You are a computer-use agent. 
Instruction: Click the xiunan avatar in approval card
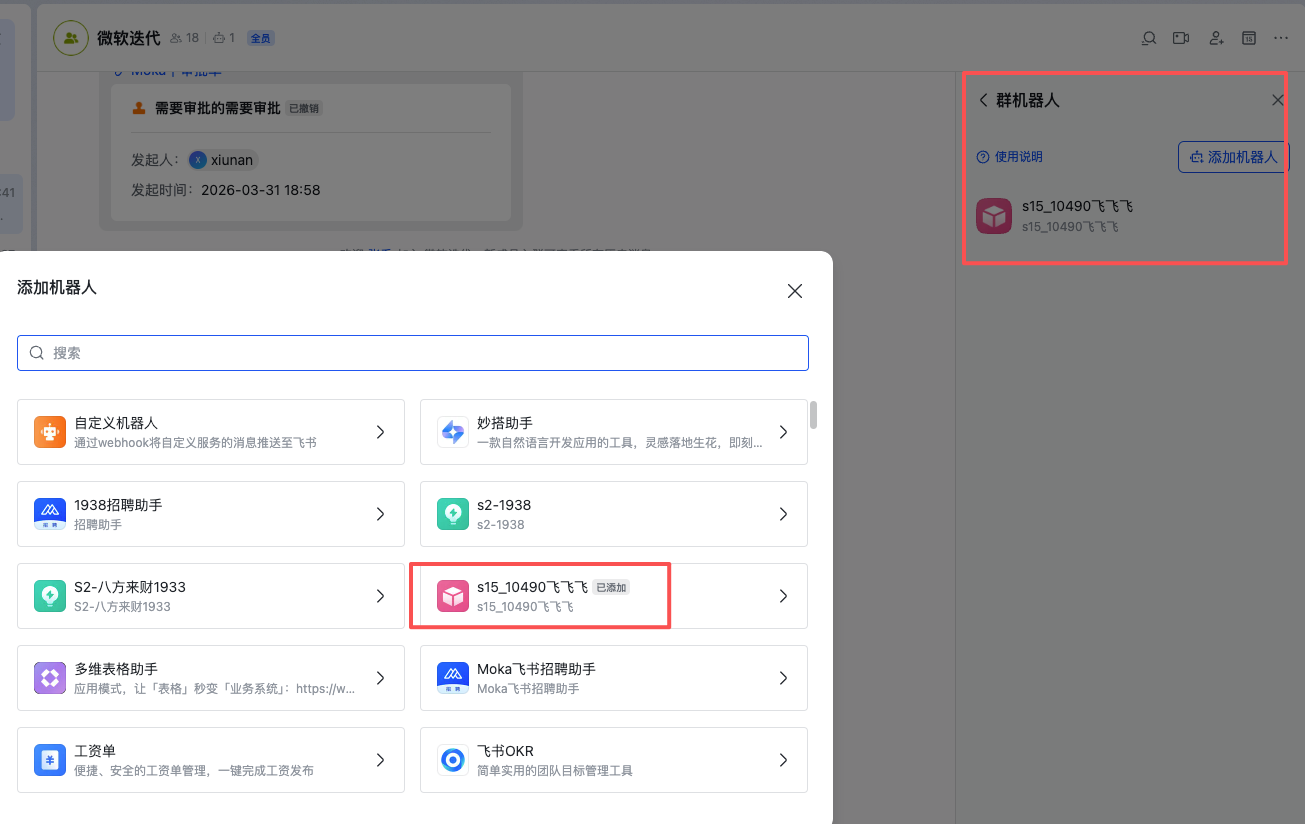tap(198, 160)
